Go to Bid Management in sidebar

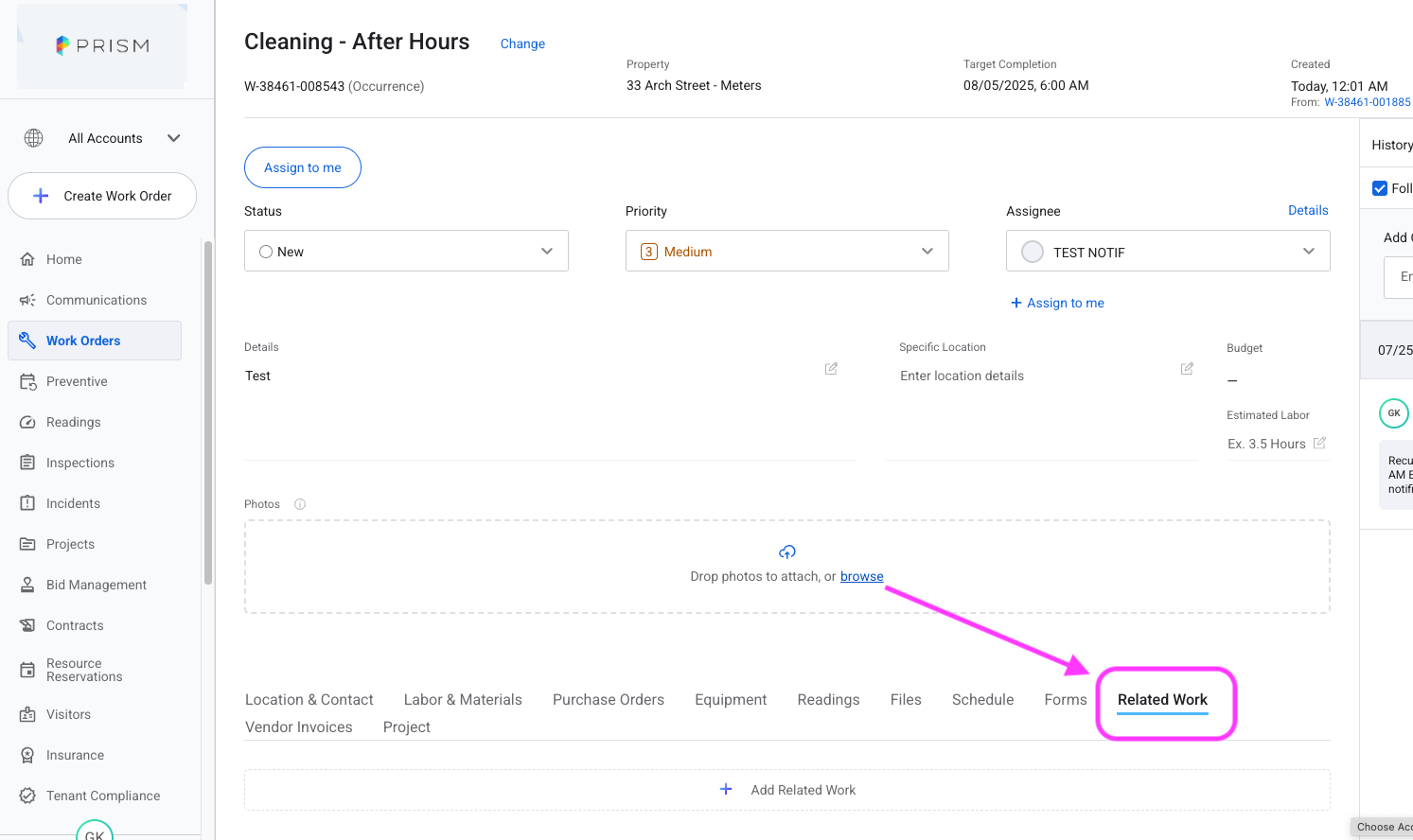96,585
